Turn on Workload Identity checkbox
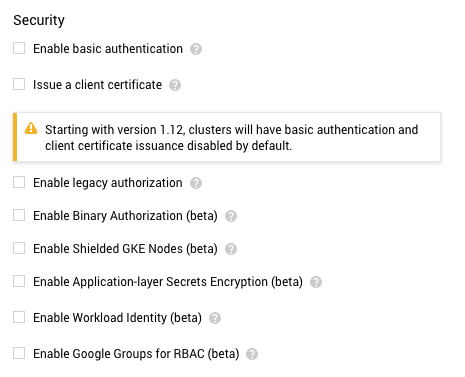The height and width of the screenshot is (377, 465). tap(19, 317)
